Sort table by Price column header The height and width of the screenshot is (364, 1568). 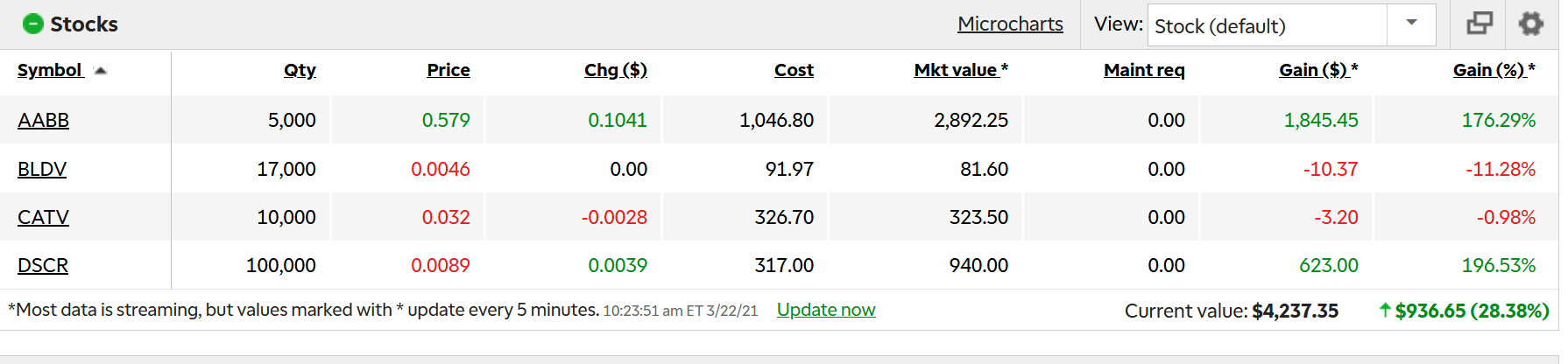(x=448, y=70)
